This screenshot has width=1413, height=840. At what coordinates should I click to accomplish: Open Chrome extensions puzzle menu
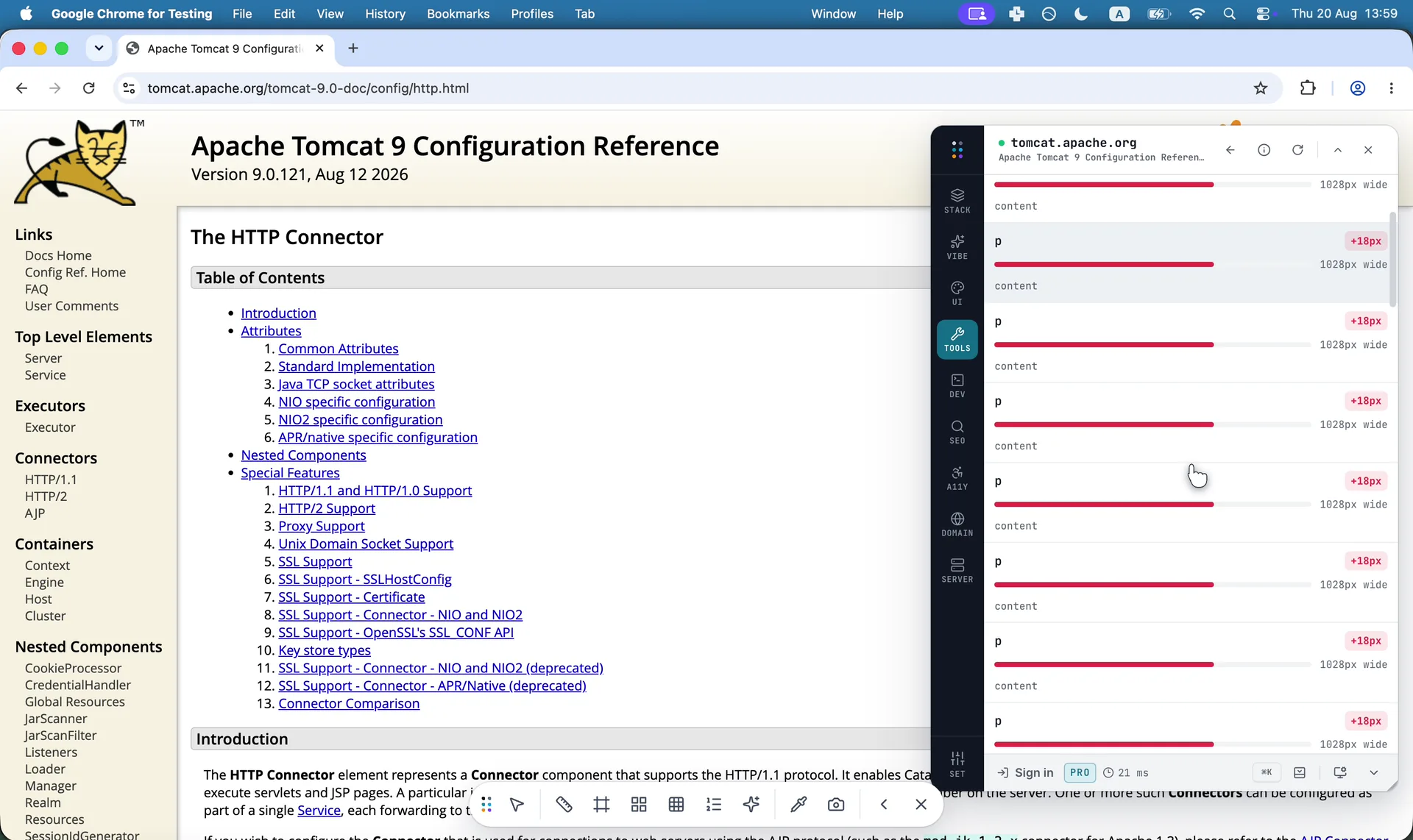coord(1308,88)
